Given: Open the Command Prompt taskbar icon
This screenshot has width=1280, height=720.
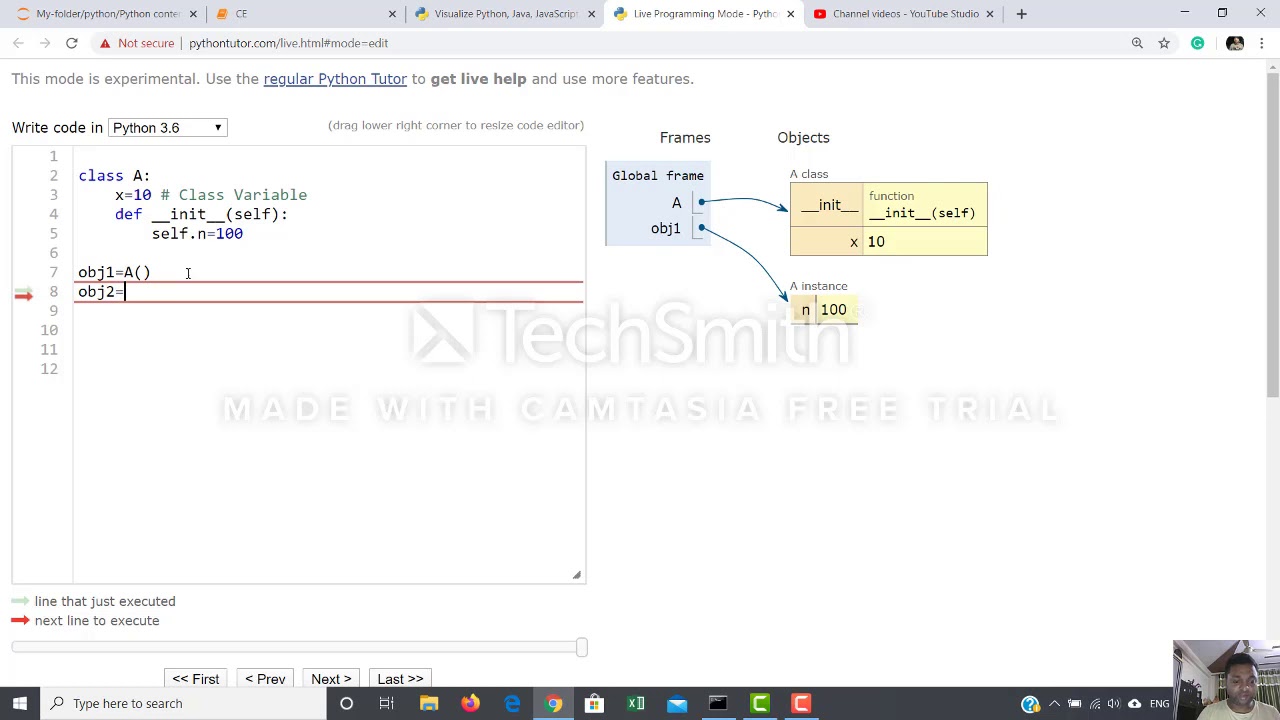Looking at the screenshot, I should pos(718,703).
